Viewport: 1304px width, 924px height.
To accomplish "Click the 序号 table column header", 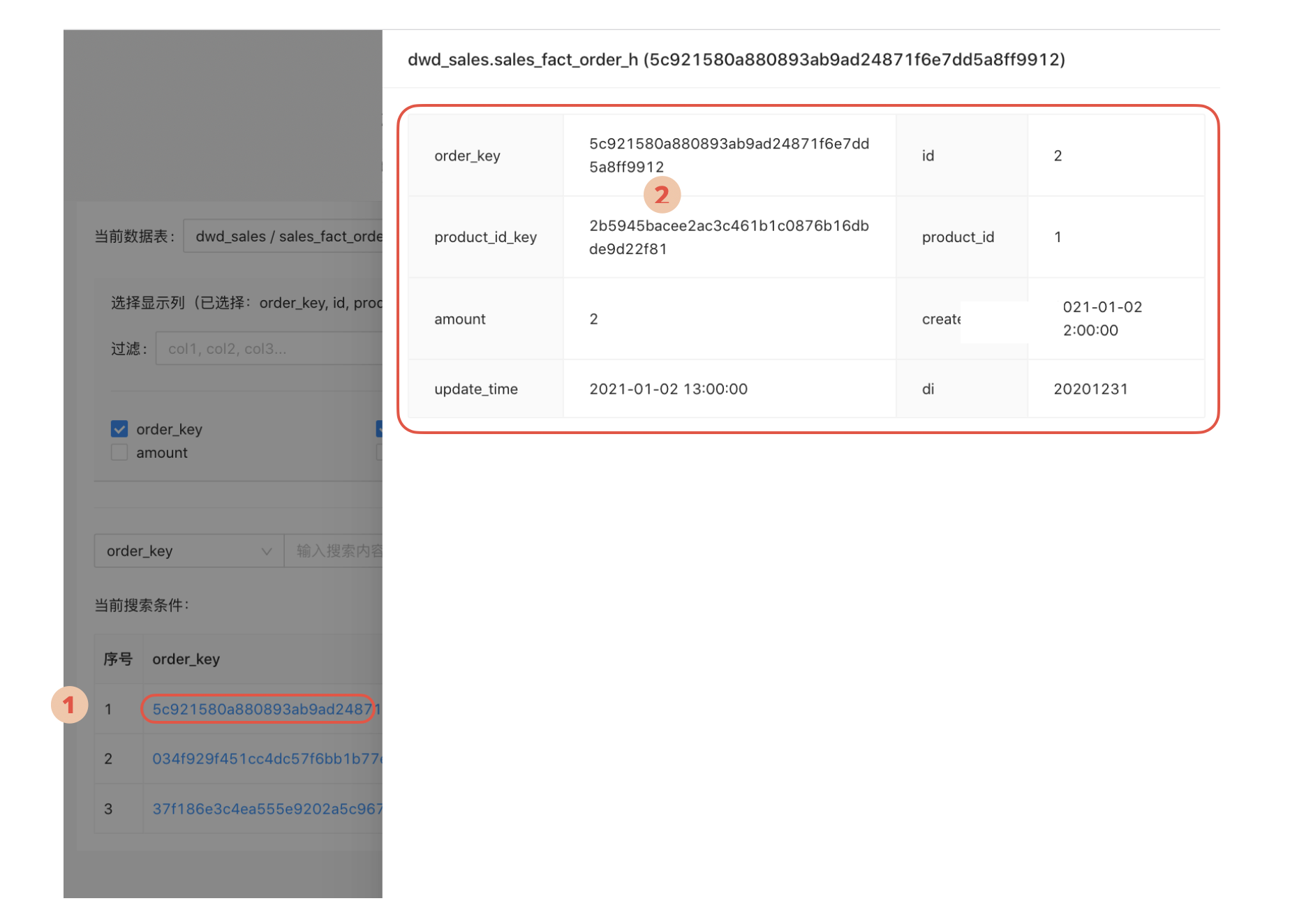I will 118,659.
